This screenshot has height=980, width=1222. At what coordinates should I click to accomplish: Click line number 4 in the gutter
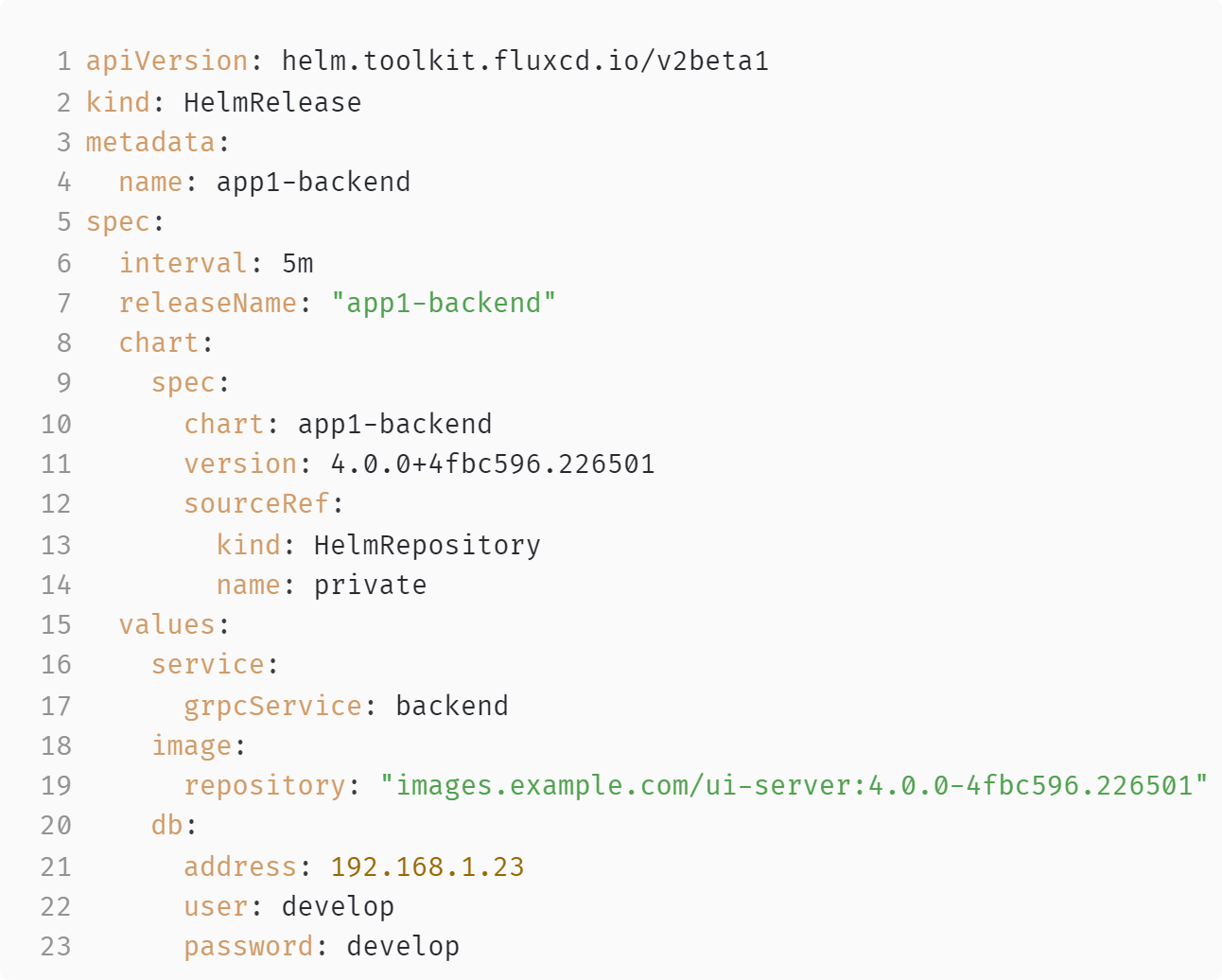pos(63,182)
